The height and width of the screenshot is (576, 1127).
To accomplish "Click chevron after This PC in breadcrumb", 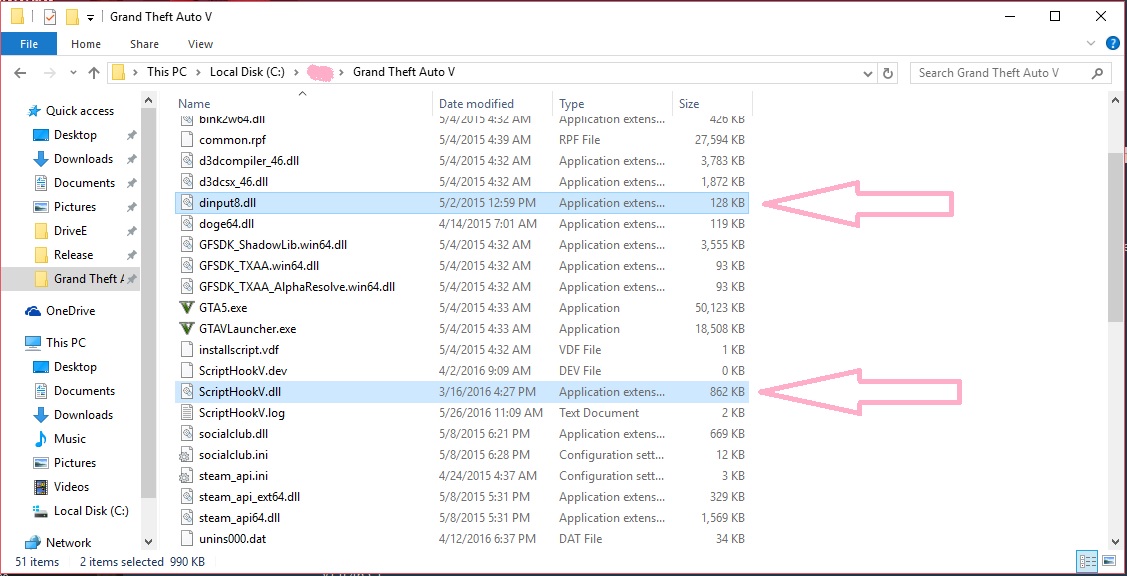I will [x=198, y=72].
